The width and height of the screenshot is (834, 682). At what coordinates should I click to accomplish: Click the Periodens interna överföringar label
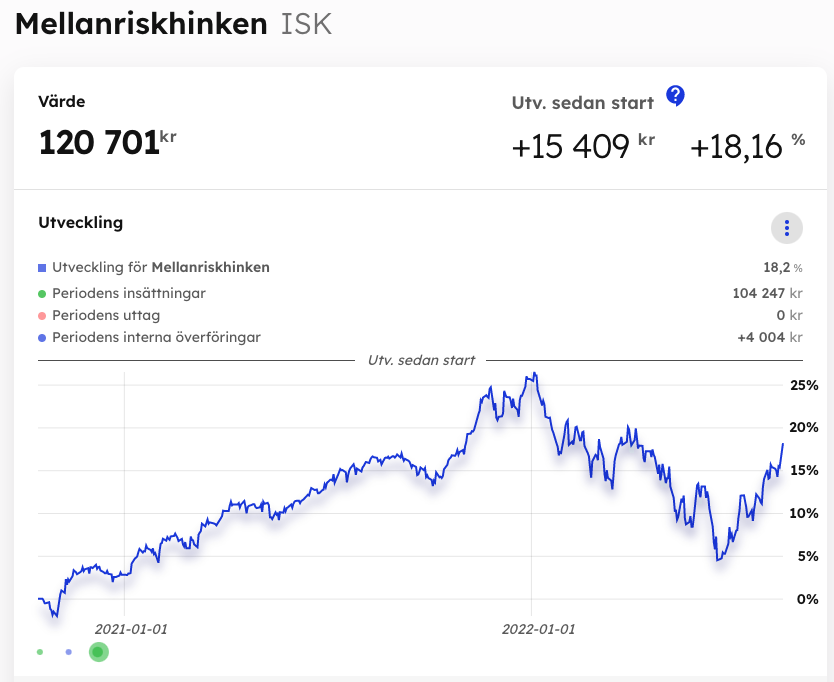(x=156, y=338)
